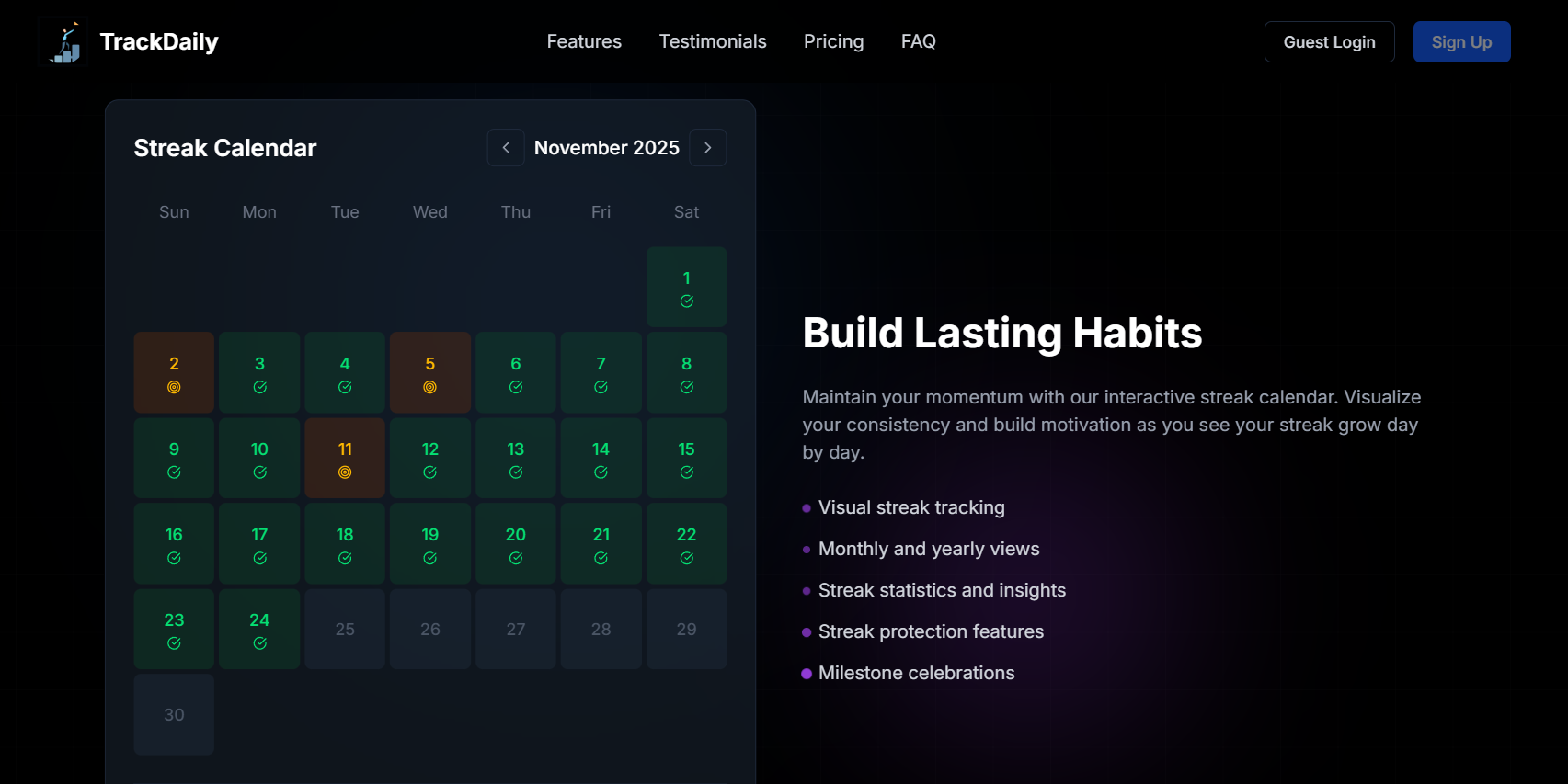Screen dimensions: 1568x784
Task: Select the checkmark icon under day 7
Action: point(601,387)
